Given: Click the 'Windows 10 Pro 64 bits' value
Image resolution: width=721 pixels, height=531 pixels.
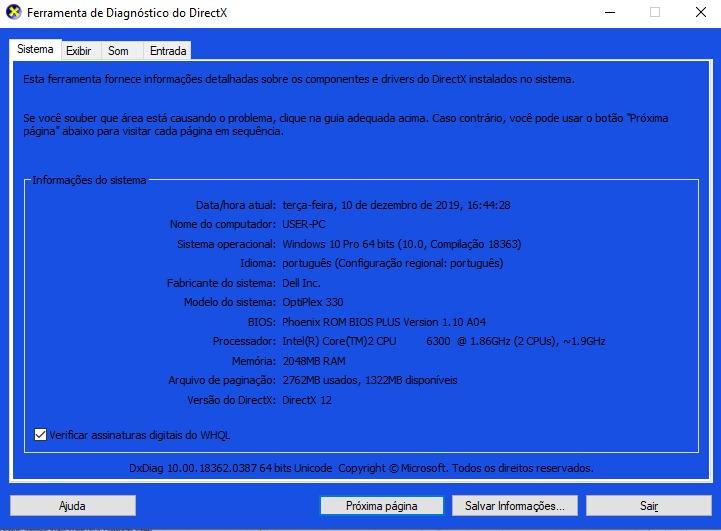Looking at the screenshot, I should (338, 244).
